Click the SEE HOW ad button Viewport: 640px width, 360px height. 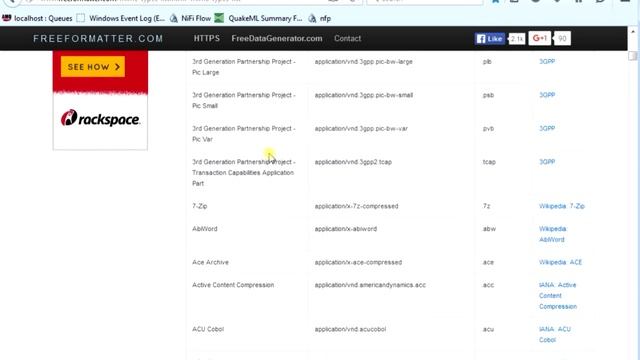[x=93, y=67]
